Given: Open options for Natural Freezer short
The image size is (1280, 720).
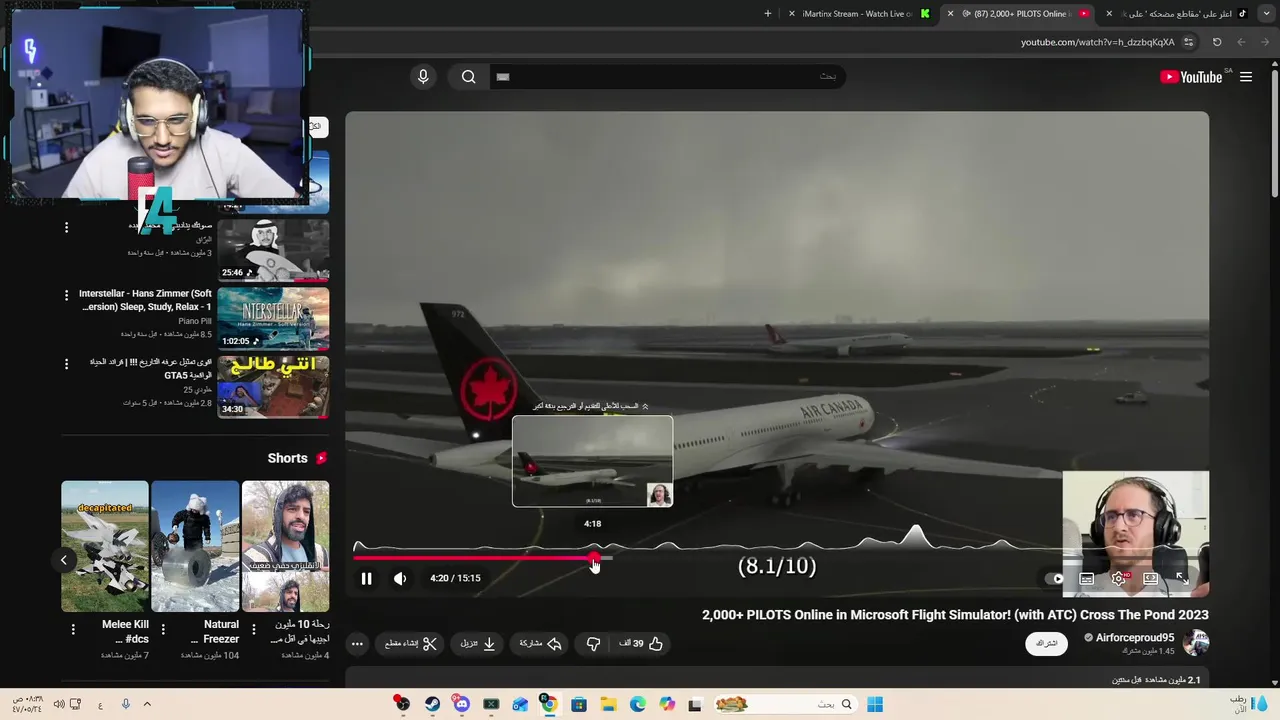Looking at the screenshot, I should coord(163,629).
